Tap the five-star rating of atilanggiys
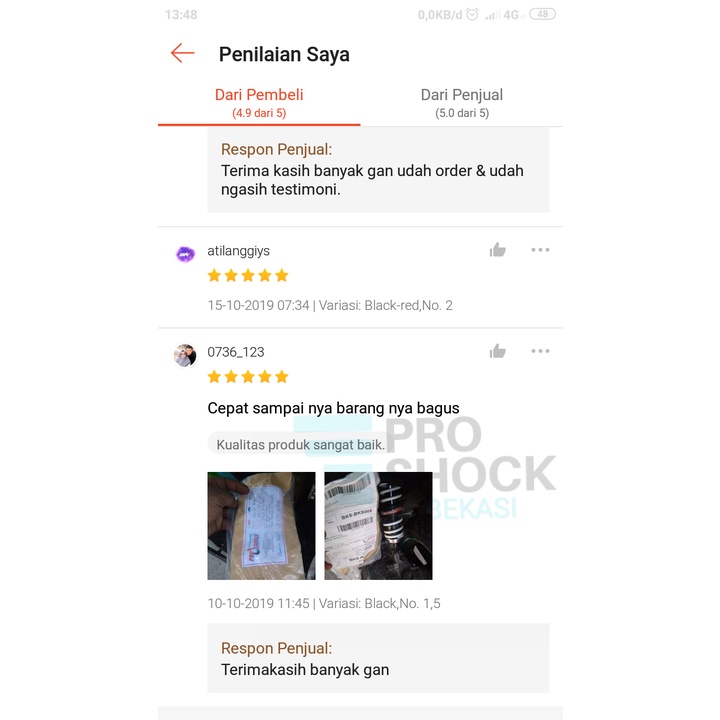 248,276
